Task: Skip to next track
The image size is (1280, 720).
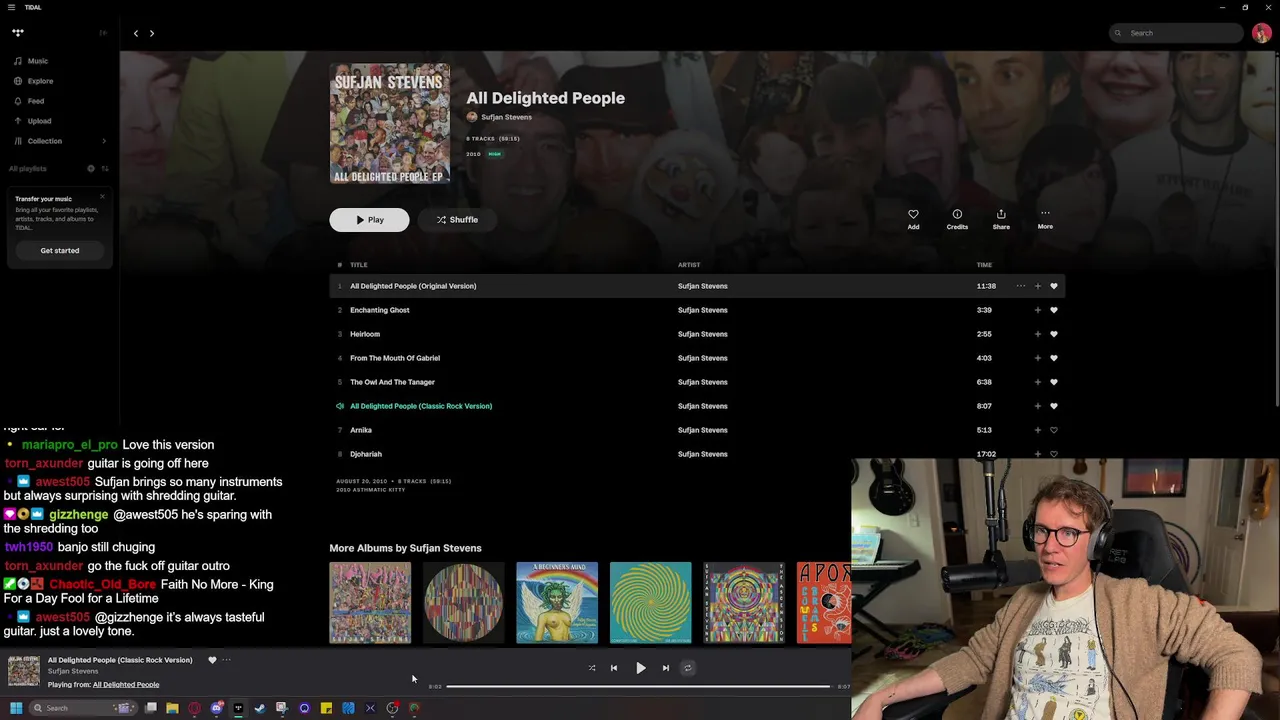Action: point(666,668)
